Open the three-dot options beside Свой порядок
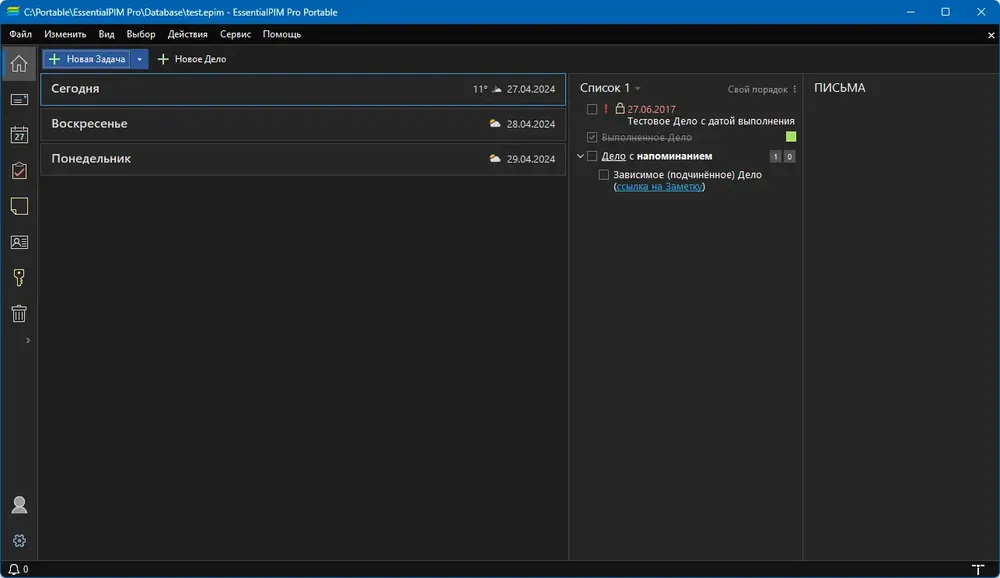Screen dimensions: 1000x578 coord(795,89)
